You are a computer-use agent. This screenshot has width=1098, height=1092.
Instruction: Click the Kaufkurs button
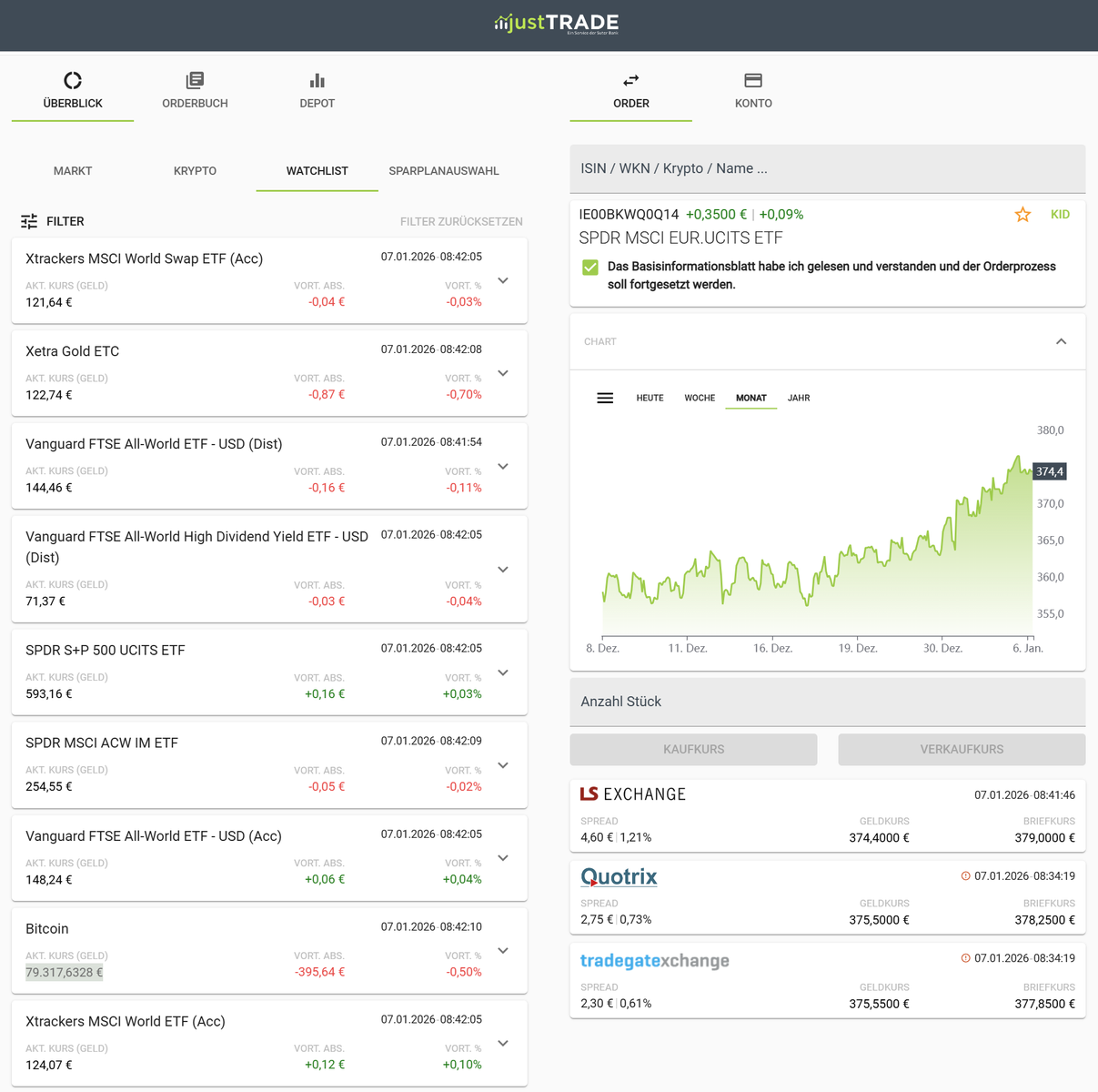[693, 750]
